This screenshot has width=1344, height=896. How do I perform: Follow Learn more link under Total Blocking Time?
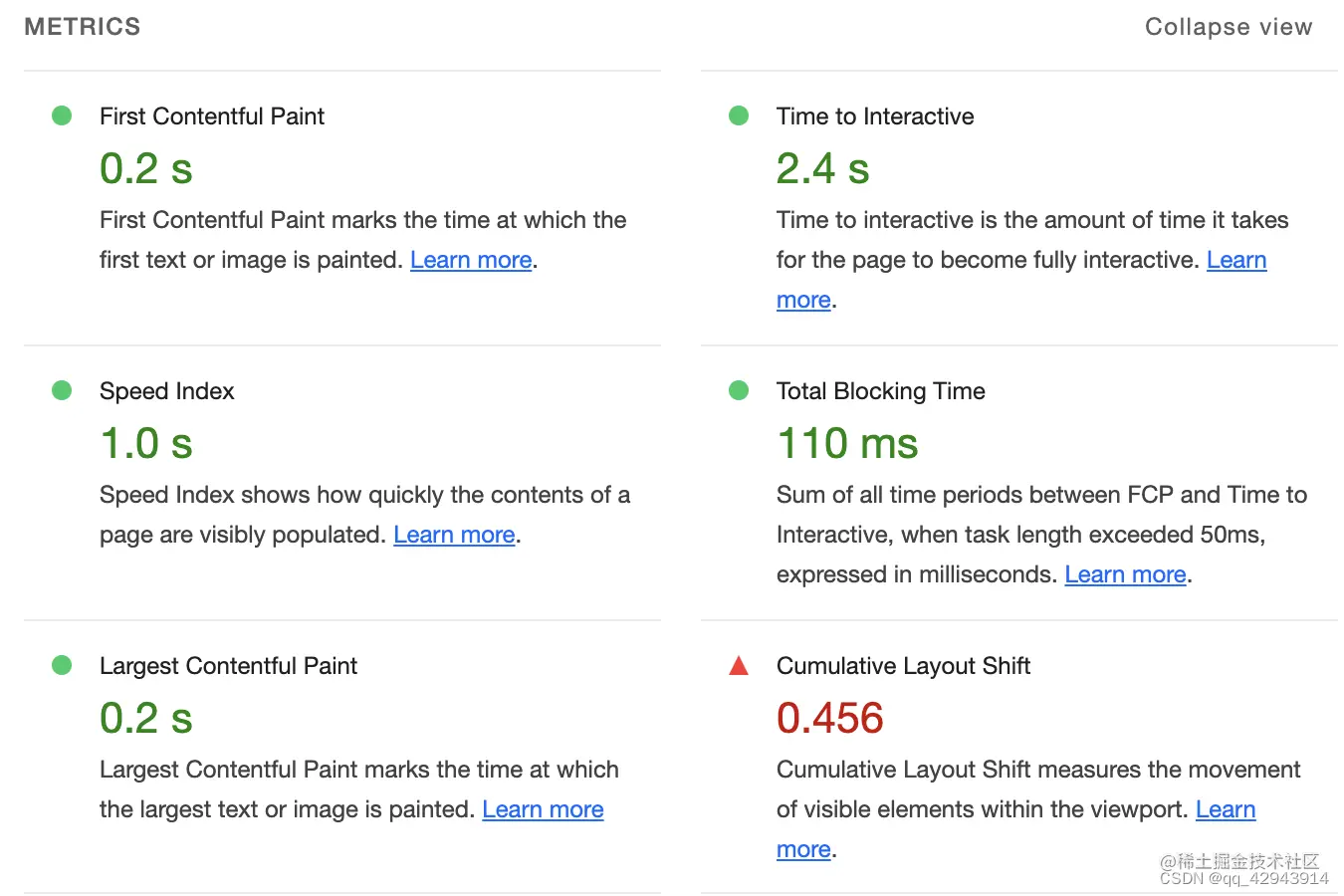pos(1125,574)
